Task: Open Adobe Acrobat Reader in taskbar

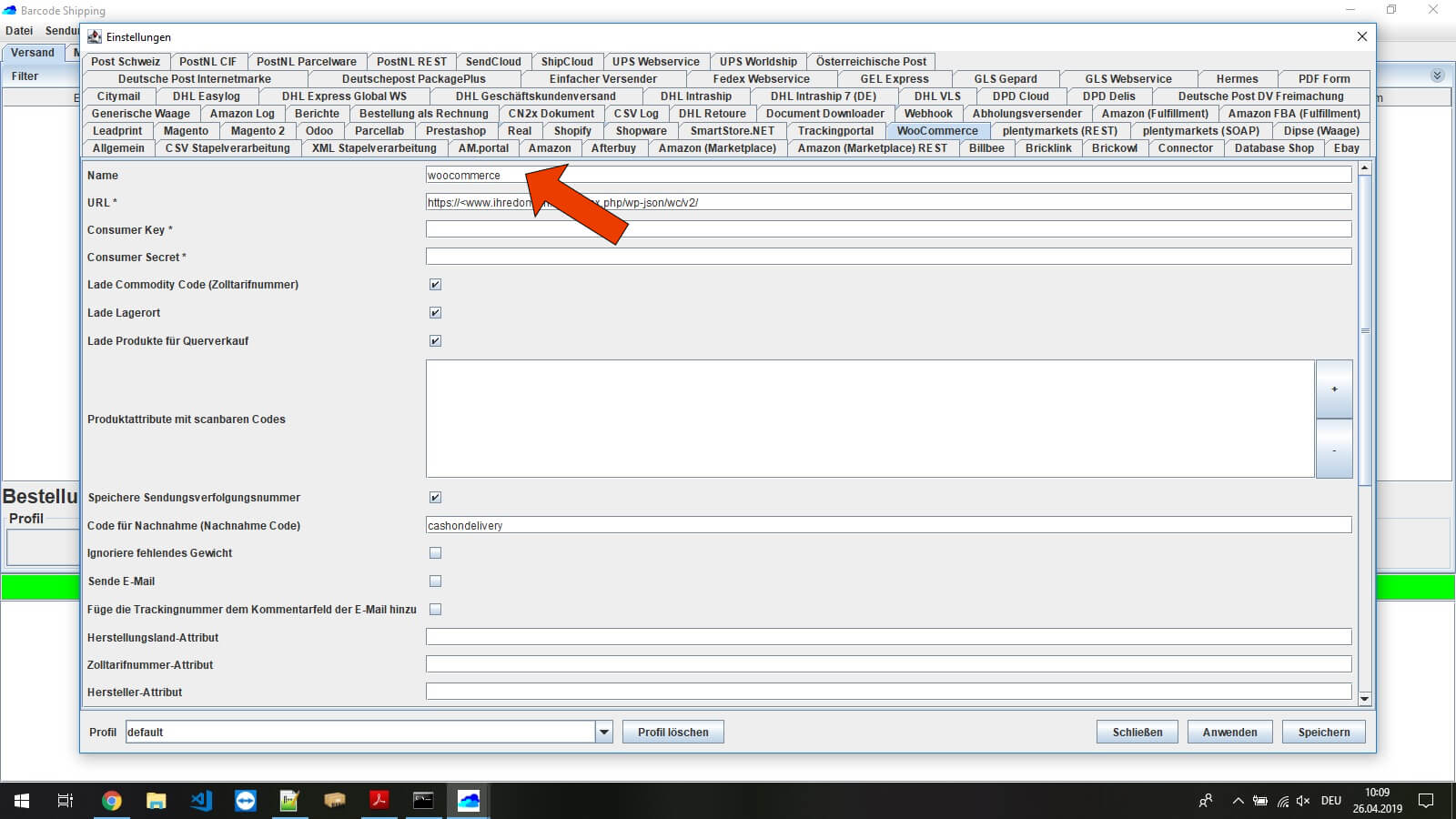Action: click(379, 801)
